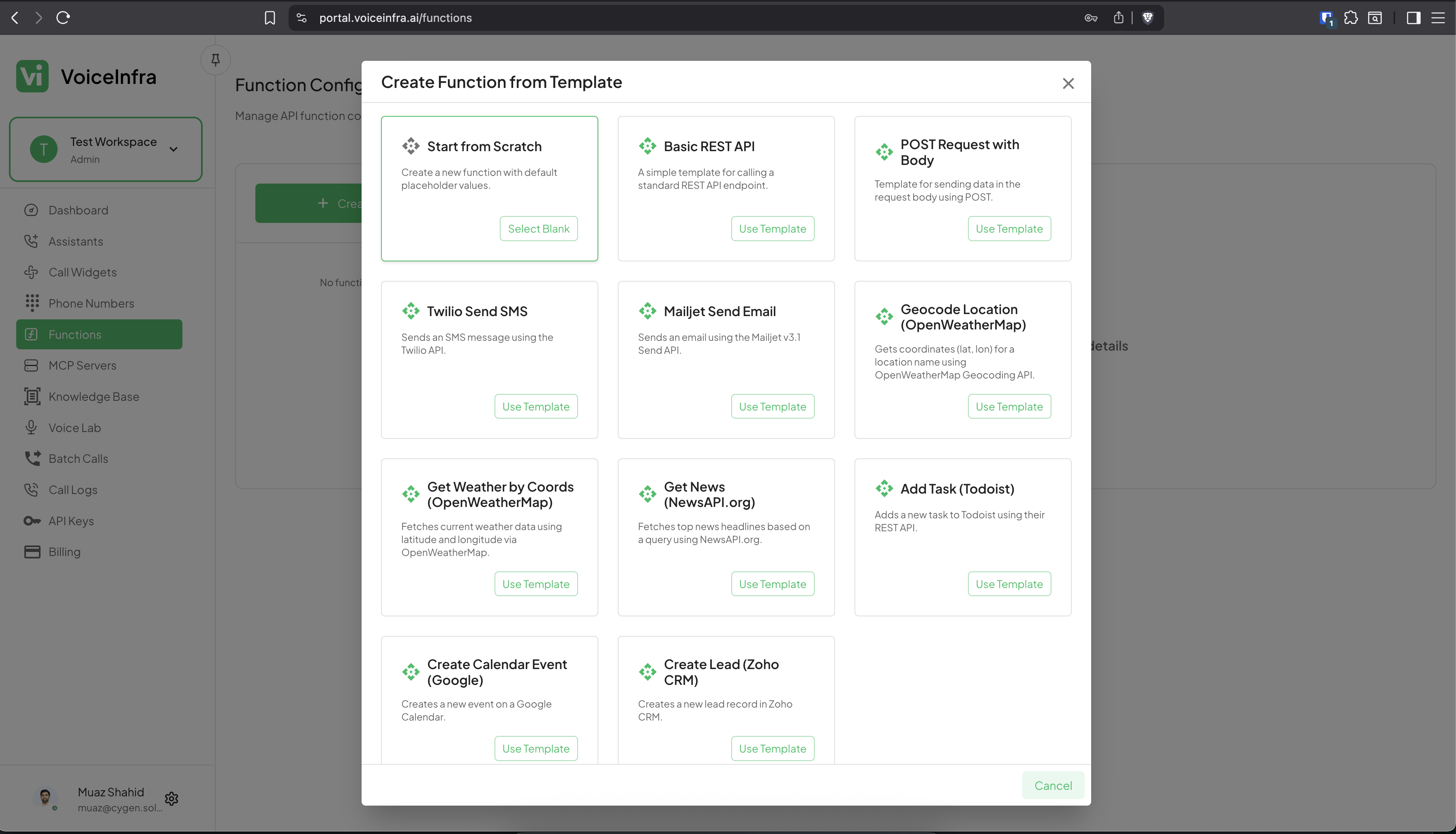The width and height of the screenshot is (1456, 834).
Task: Use Template for Get Weather by Coords
Action: (535, 584)
